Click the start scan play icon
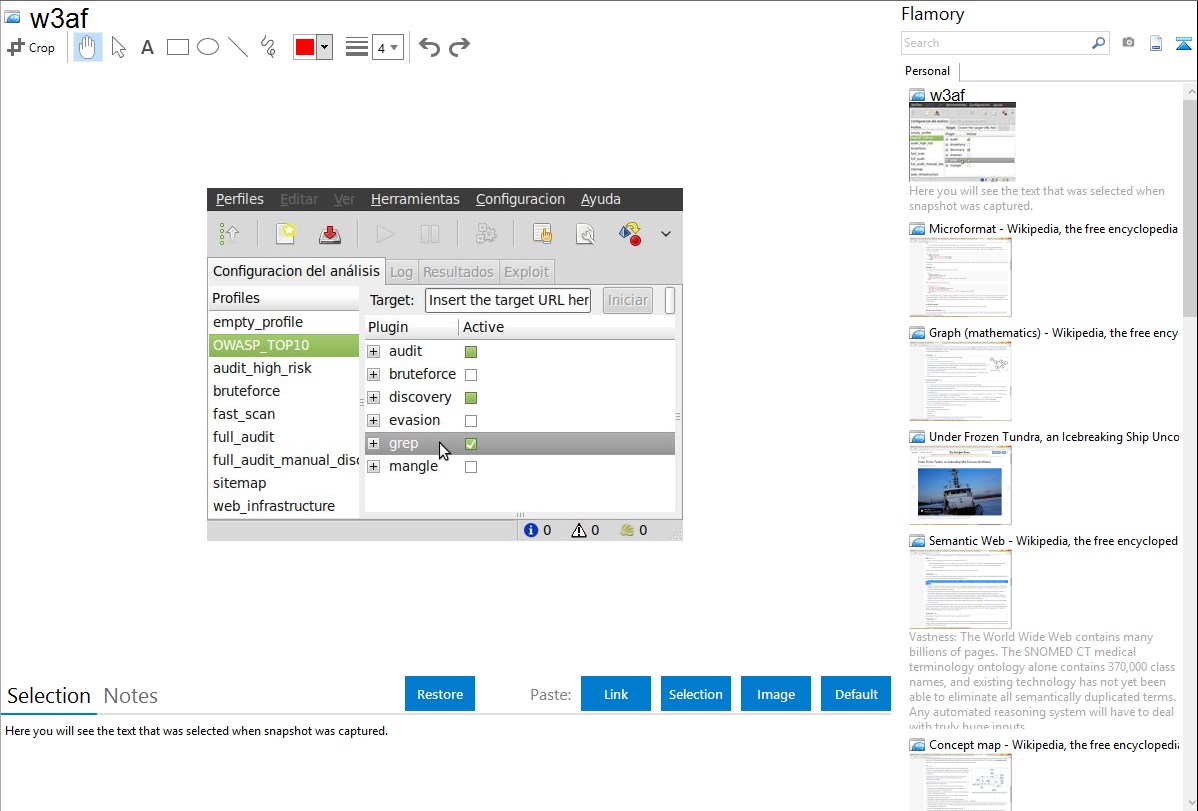The height and width of the screenshot is (811, 1198). click(x=385, y=234)
